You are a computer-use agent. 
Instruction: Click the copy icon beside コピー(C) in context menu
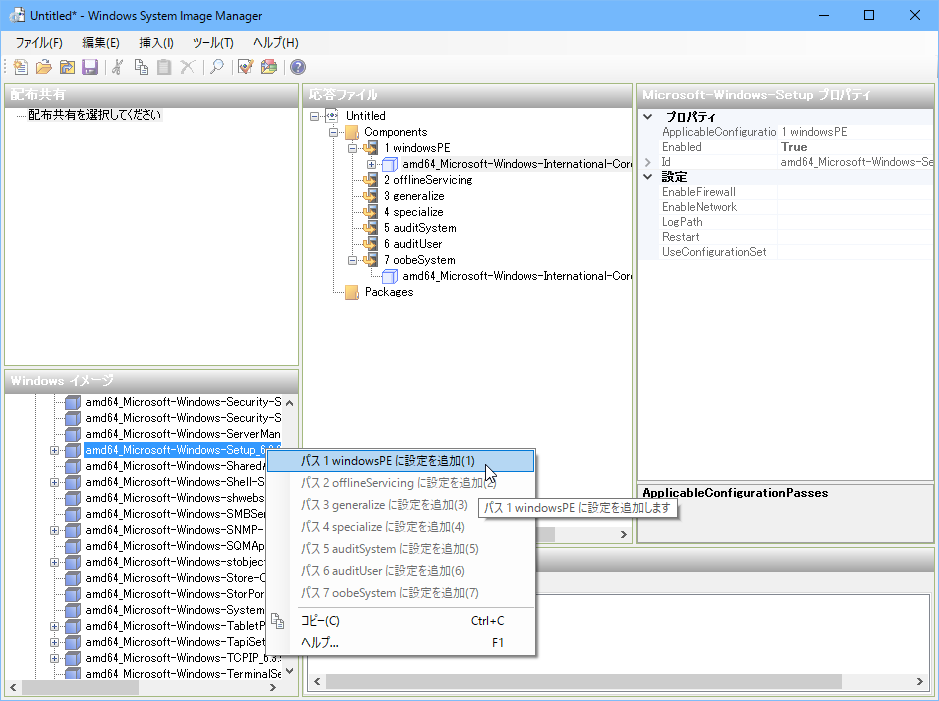(x=277, y=621)
